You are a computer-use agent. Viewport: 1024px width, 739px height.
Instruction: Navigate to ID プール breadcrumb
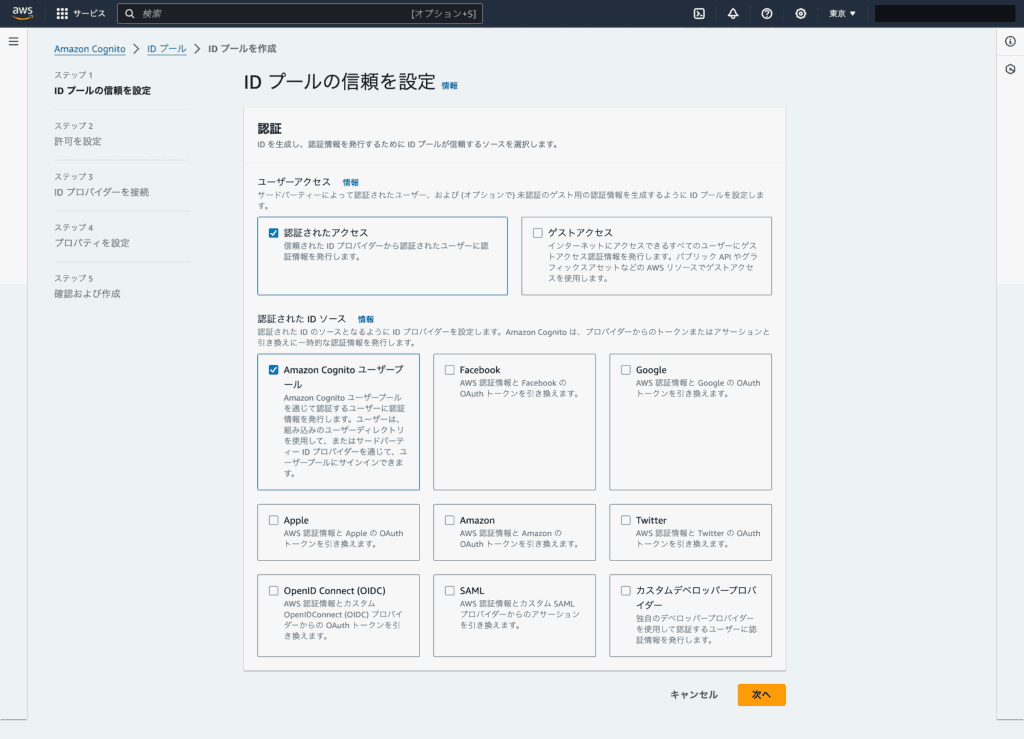pos(166,49)
